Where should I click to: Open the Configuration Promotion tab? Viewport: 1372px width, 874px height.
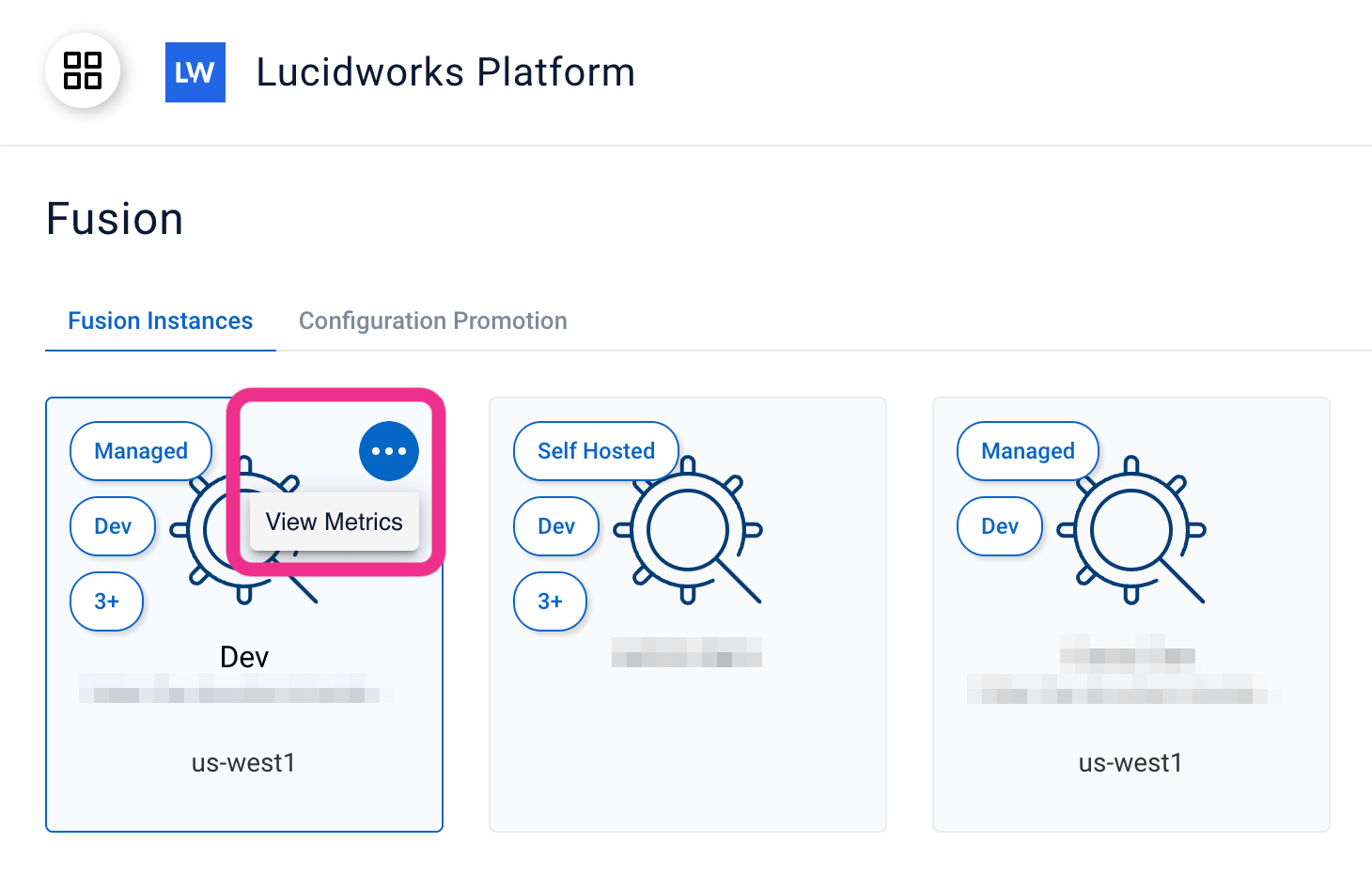coord(433,321)
